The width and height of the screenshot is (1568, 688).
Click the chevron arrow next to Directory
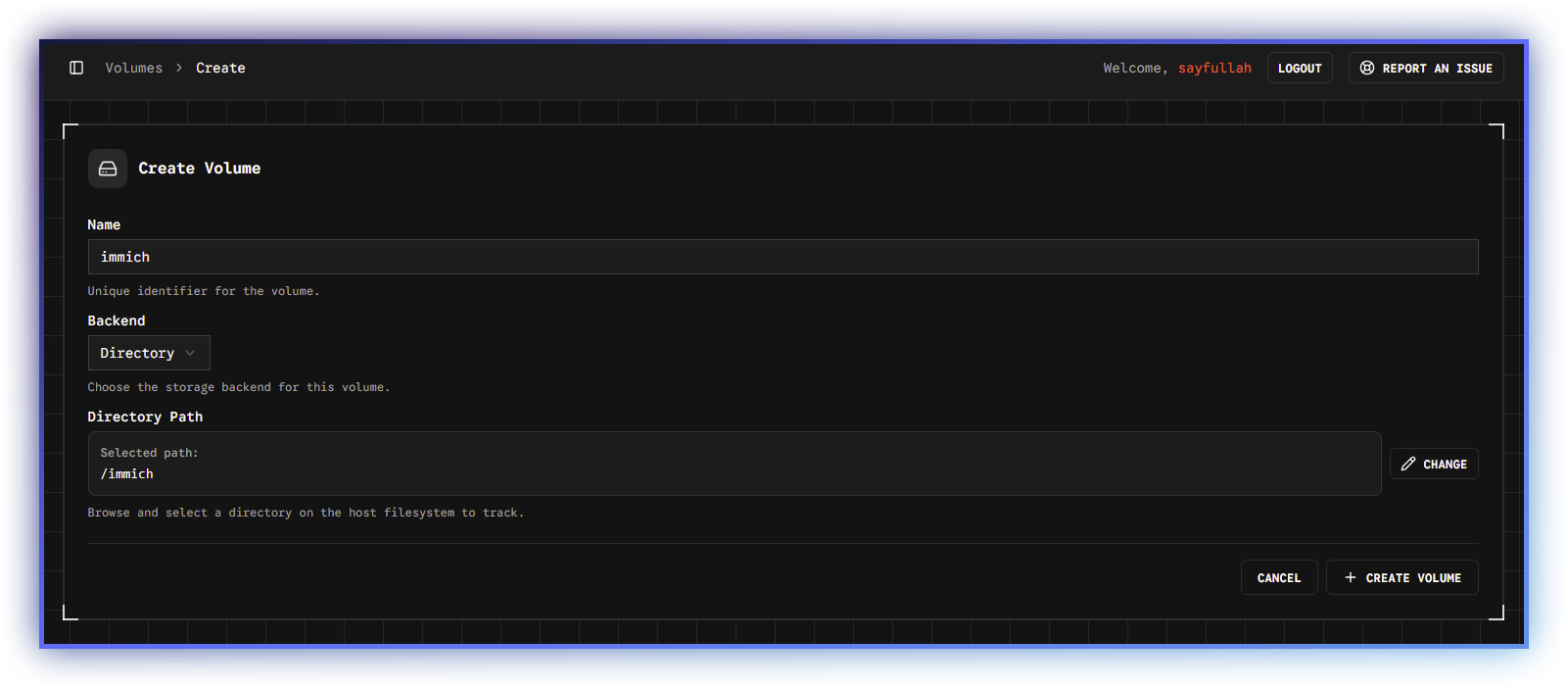click(x=190, y=353)
